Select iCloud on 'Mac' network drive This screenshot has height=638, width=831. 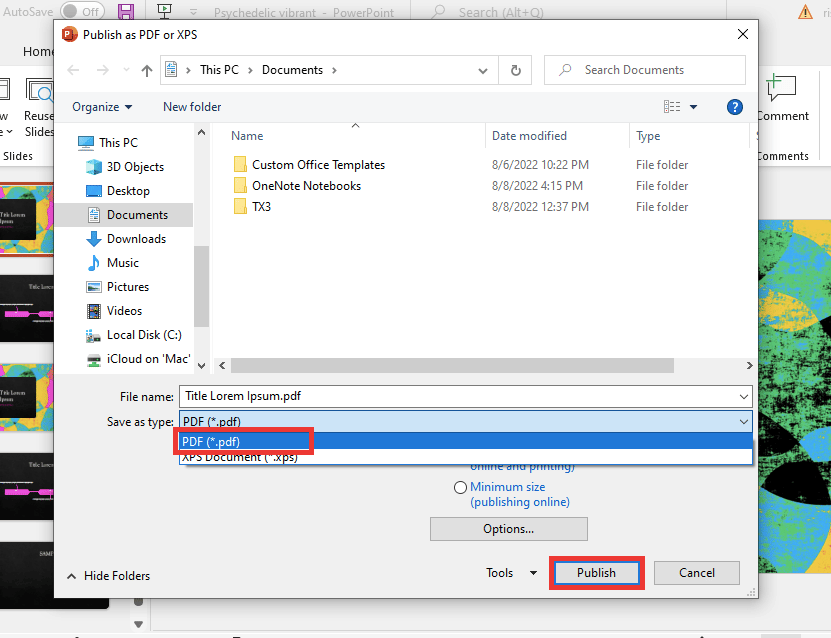(x=138, y=359)
